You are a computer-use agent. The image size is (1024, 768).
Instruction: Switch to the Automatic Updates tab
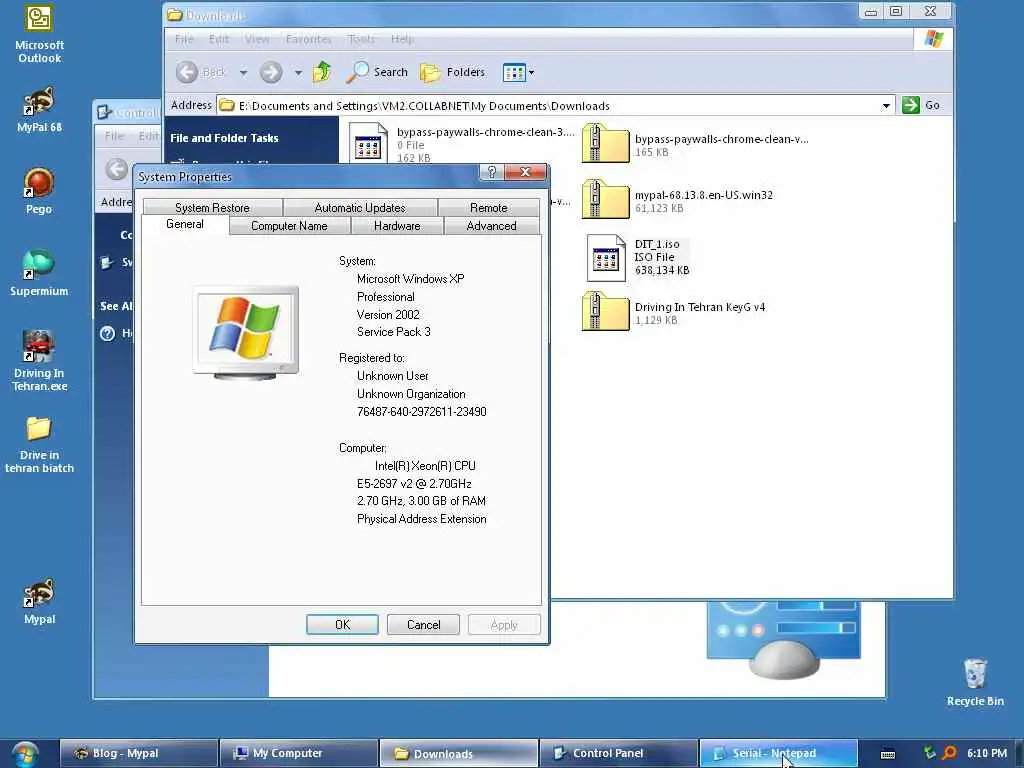(360, 208)
